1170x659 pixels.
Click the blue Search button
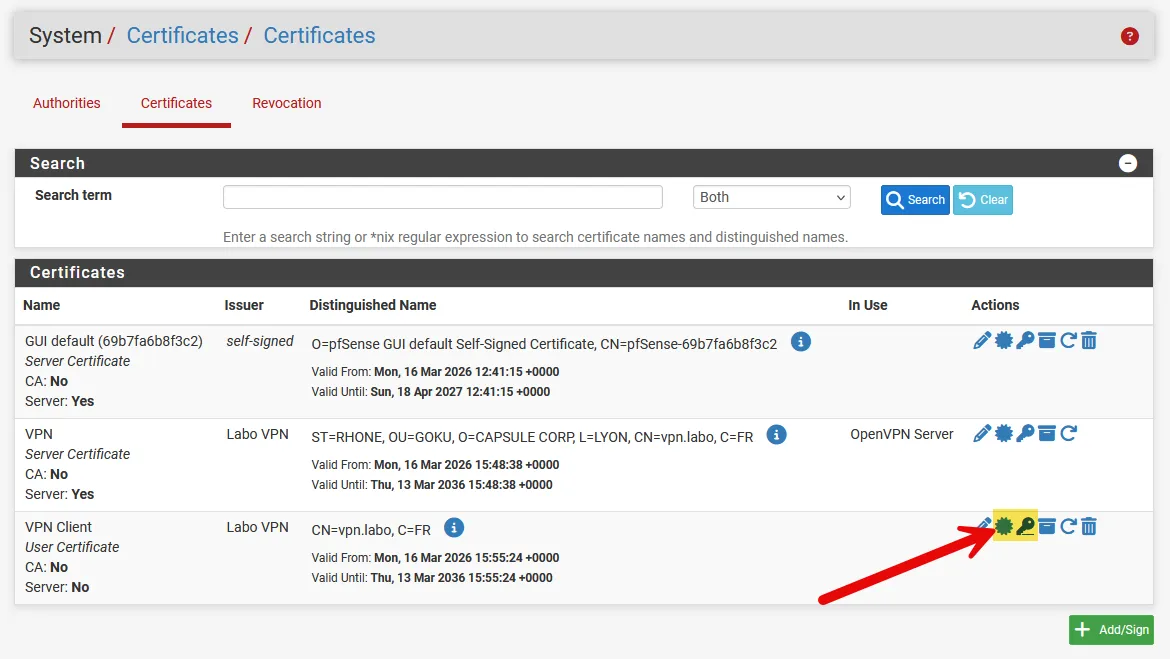point(915,200)
